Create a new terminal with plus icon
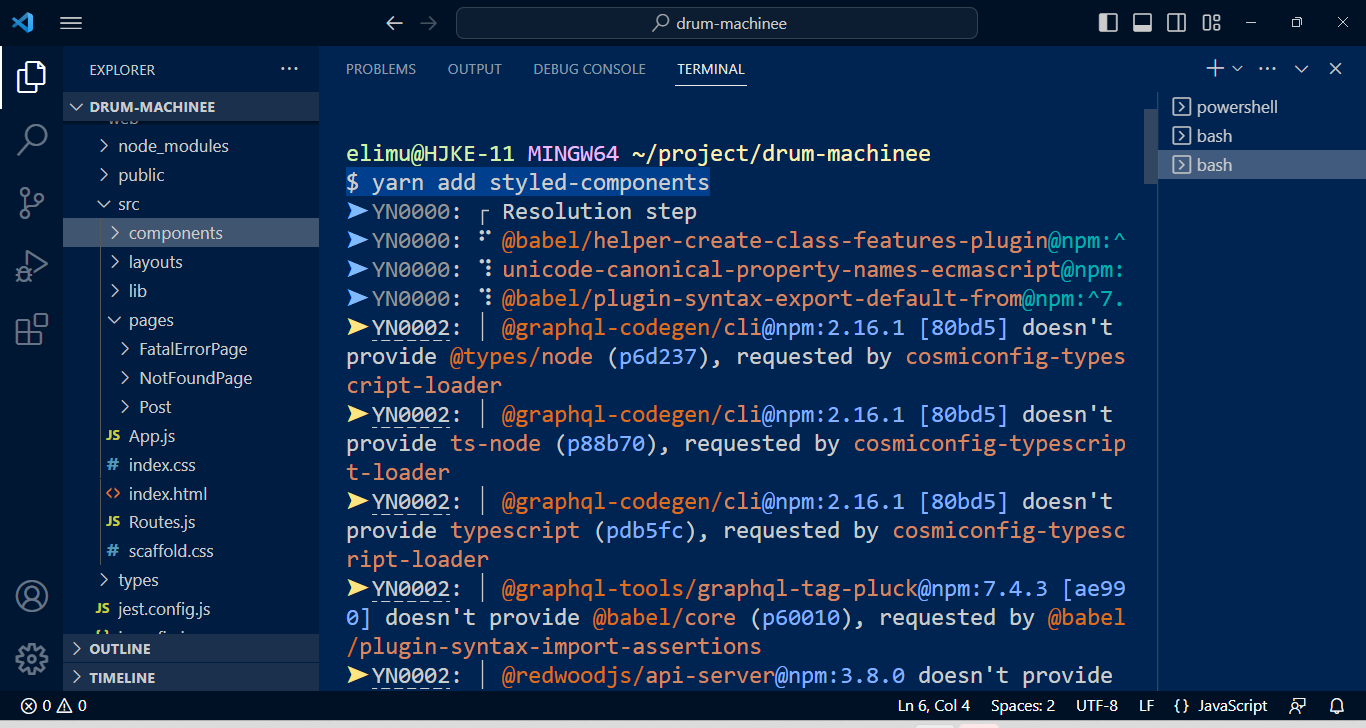This screenshot has height=728, width=1366. (1214, 68)
